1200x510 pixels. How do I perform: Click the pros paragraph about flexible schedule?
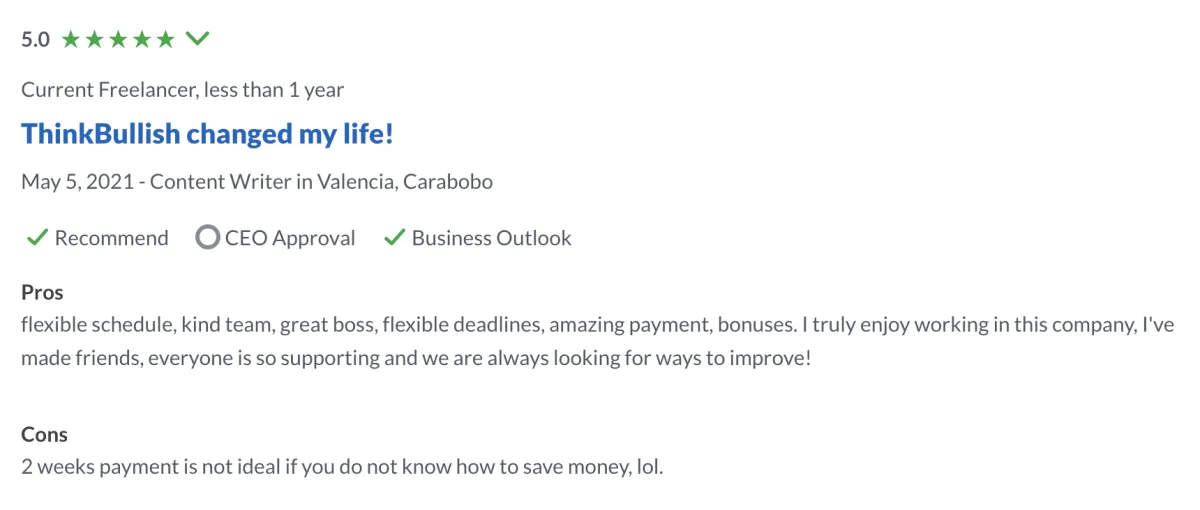[597, 342]
